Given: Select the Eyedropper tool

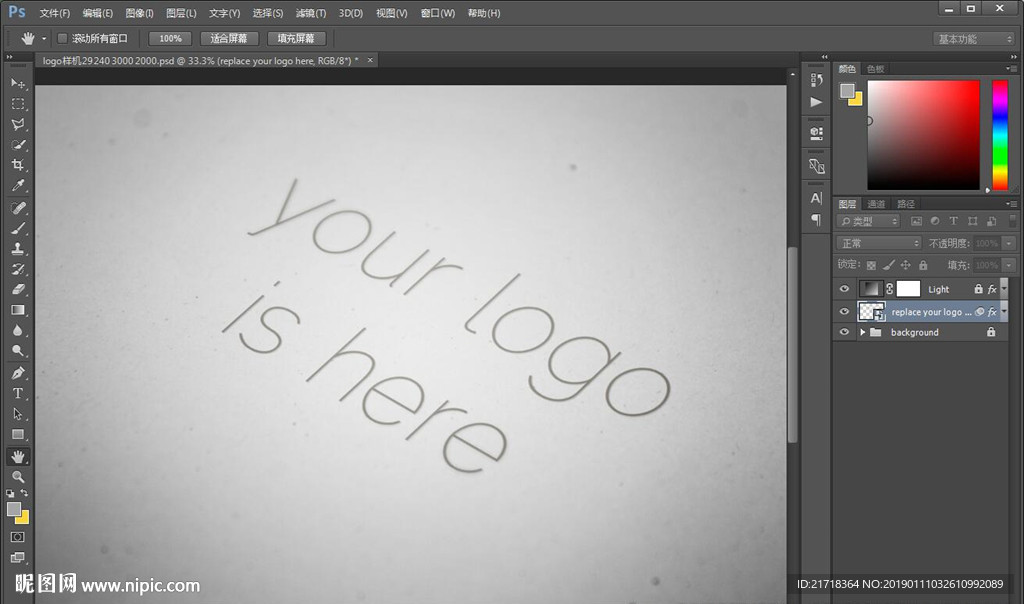Looking at the screenshot, I should coord(18,186).
